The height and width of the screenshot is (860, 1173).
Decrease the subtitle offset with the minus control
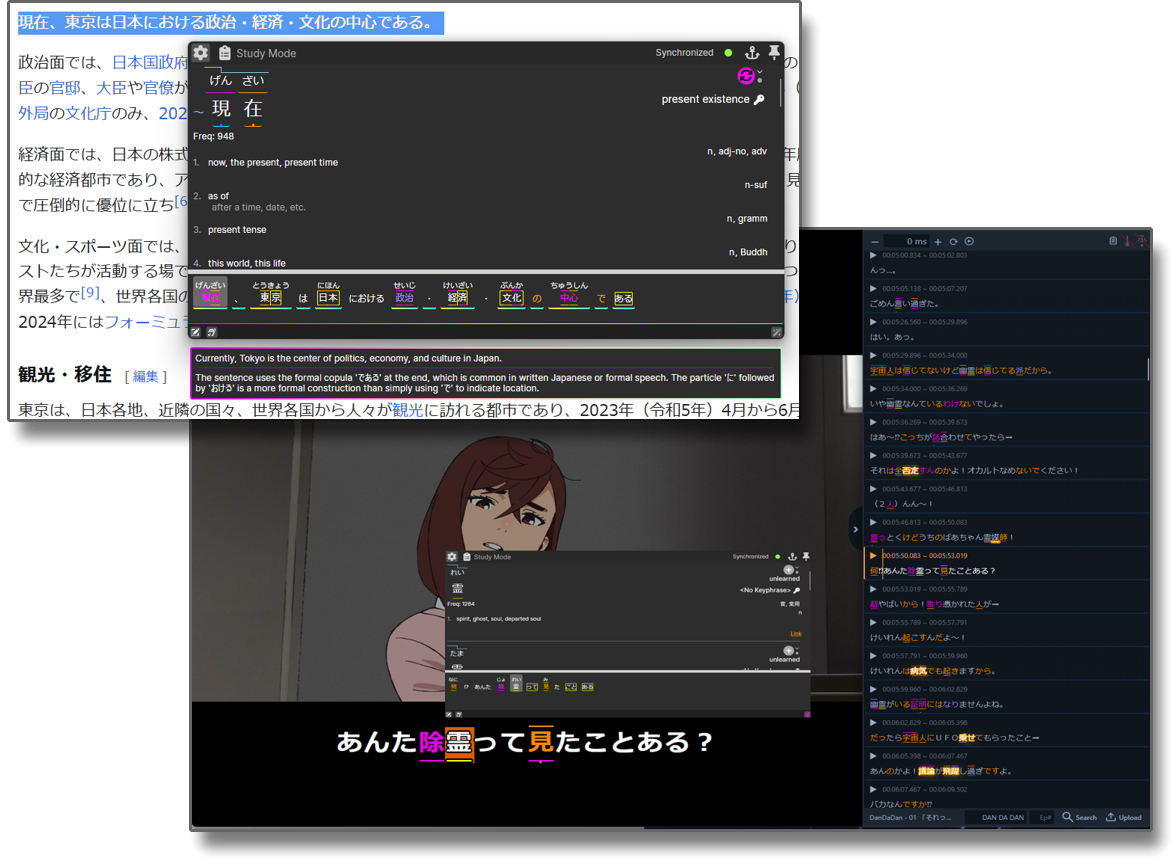[x=875, y=241]
